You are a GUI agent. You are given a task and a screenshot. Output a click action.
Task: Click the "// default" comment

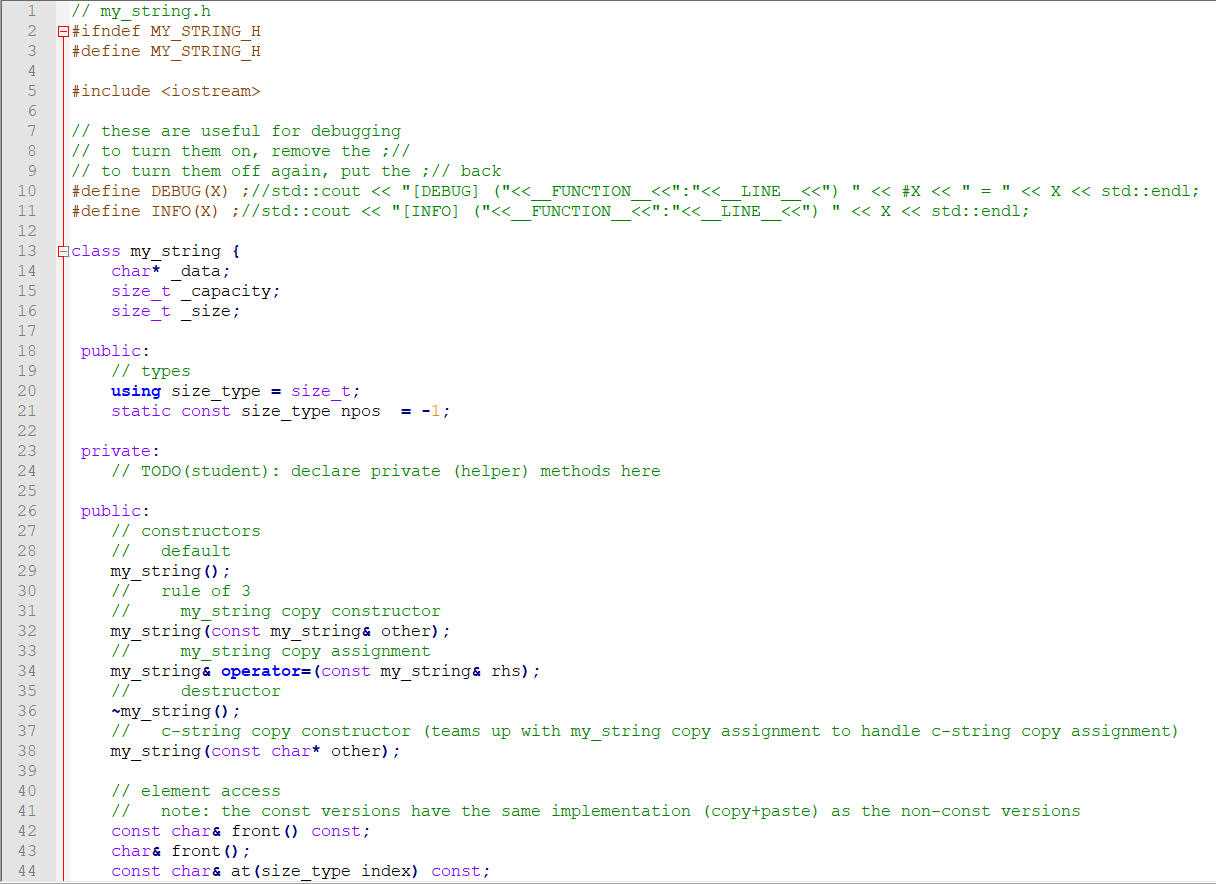point(171,551)
